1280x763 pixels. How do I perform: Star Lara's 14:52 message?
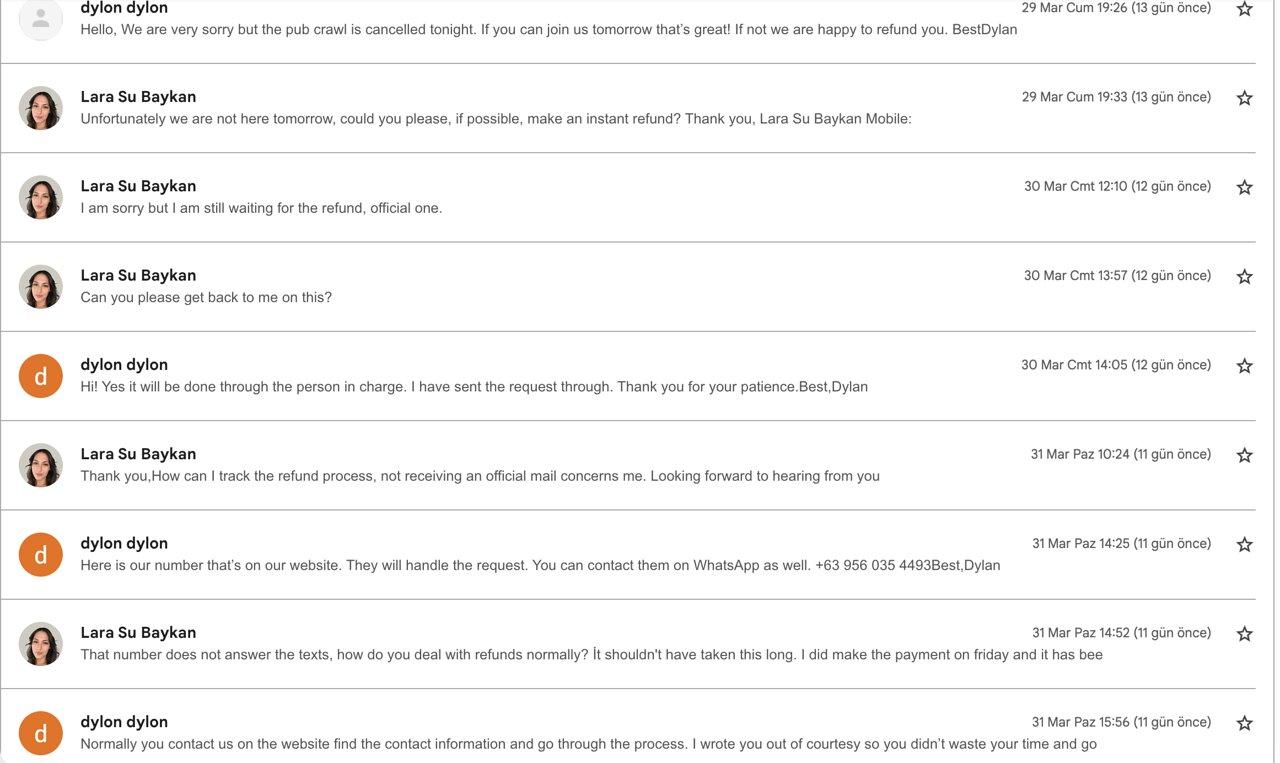(1244, 633)
